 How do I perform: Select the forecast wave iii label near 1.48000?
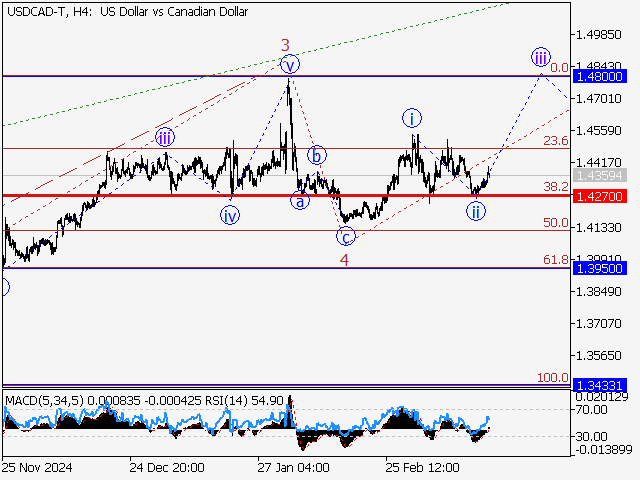(x=540, y=56)
